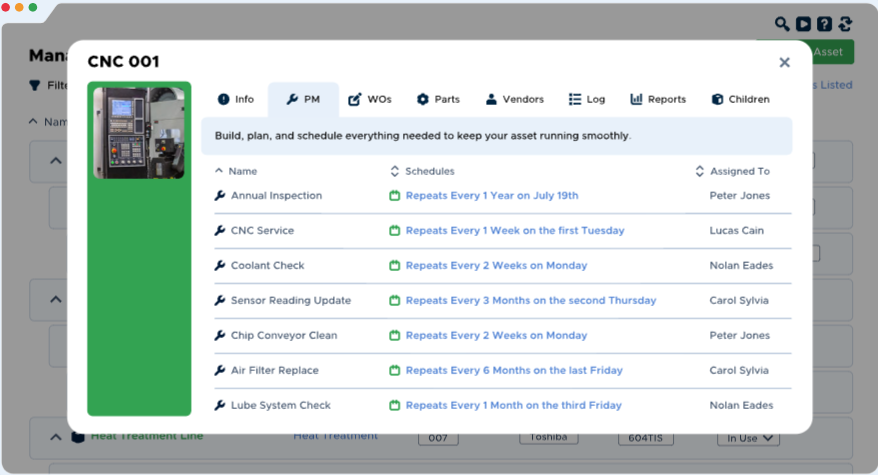Click the search magnifier icon
This screenshot has width=878, height=475.
tap(782, 24)
